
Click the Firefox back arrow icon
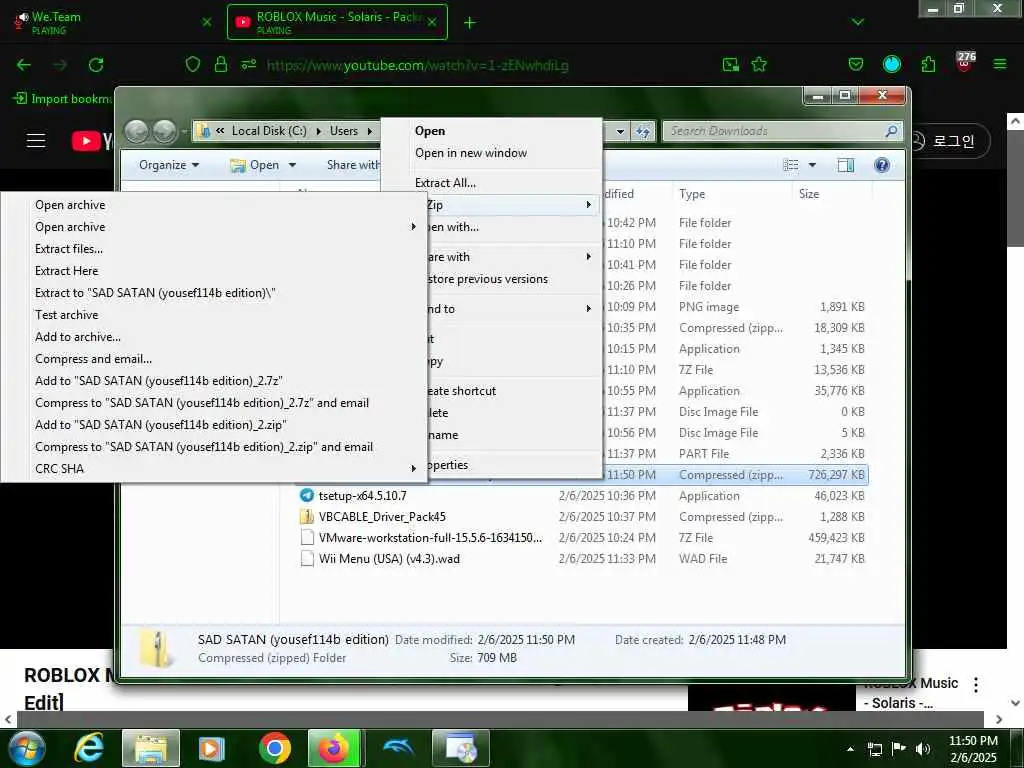pyautogui.click(x=24, y=65)
